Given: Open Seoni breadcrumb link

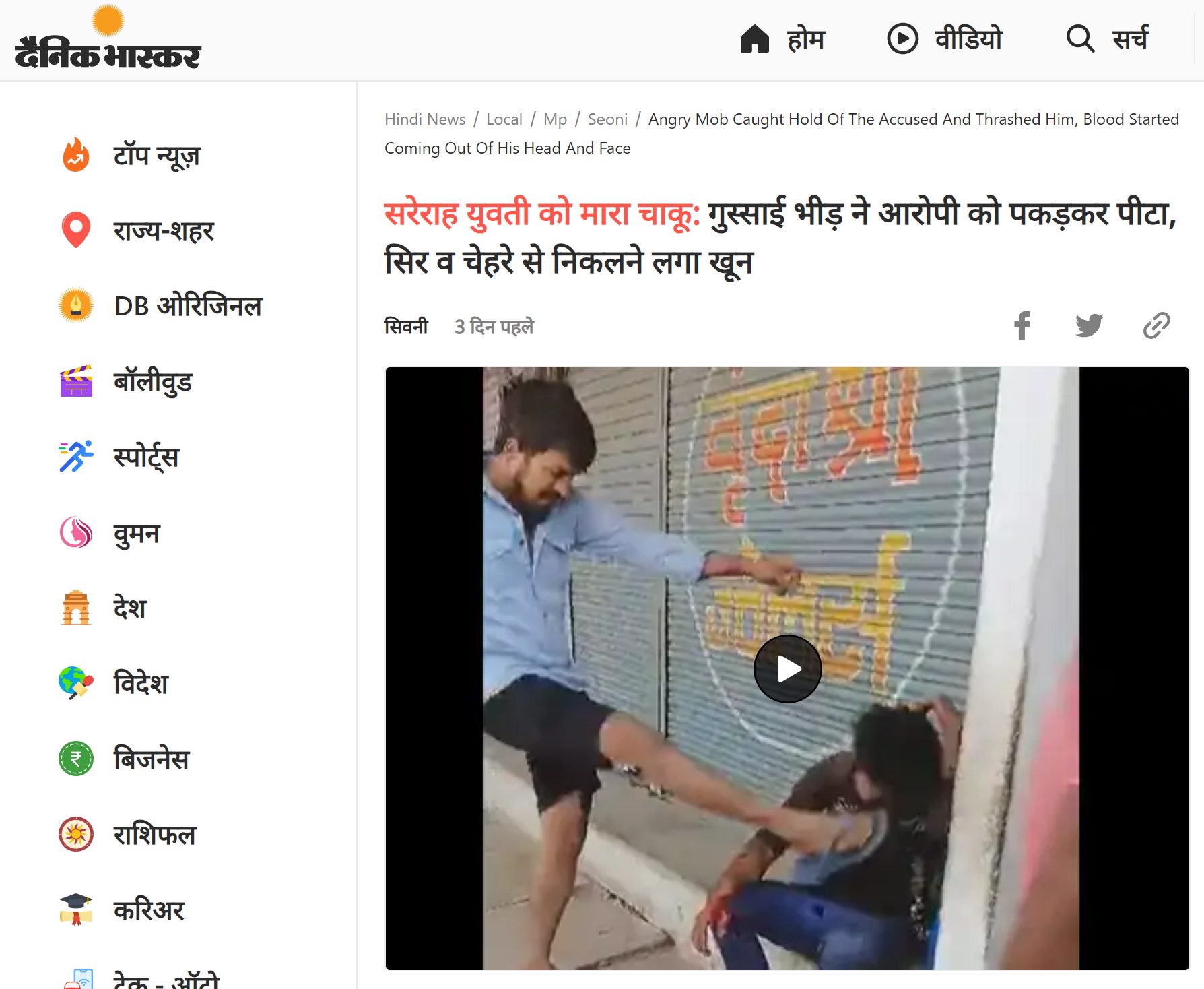Looking at the screenshot, I should [x=607, y=119].
